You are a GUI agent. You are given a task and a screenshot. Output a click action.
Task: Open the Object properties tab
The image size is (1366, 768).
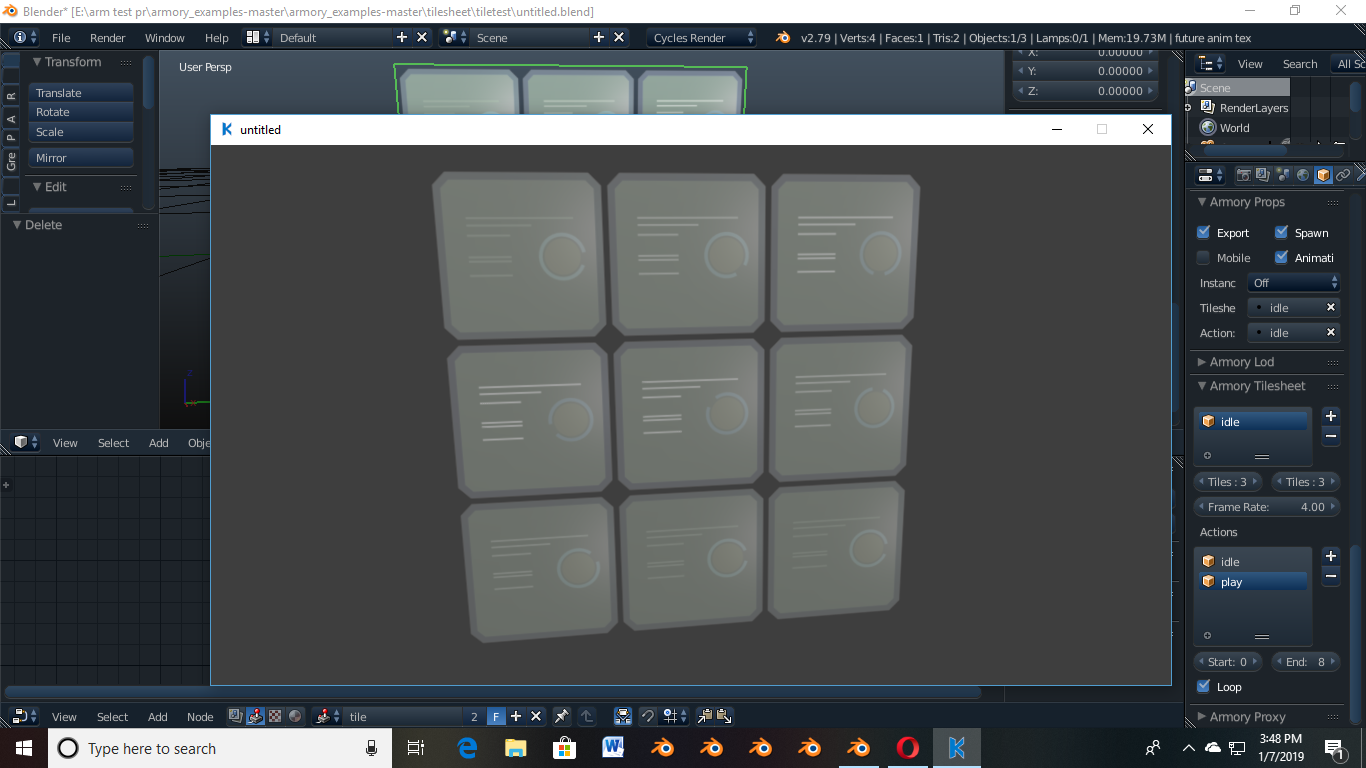[x=1323, y=175]
